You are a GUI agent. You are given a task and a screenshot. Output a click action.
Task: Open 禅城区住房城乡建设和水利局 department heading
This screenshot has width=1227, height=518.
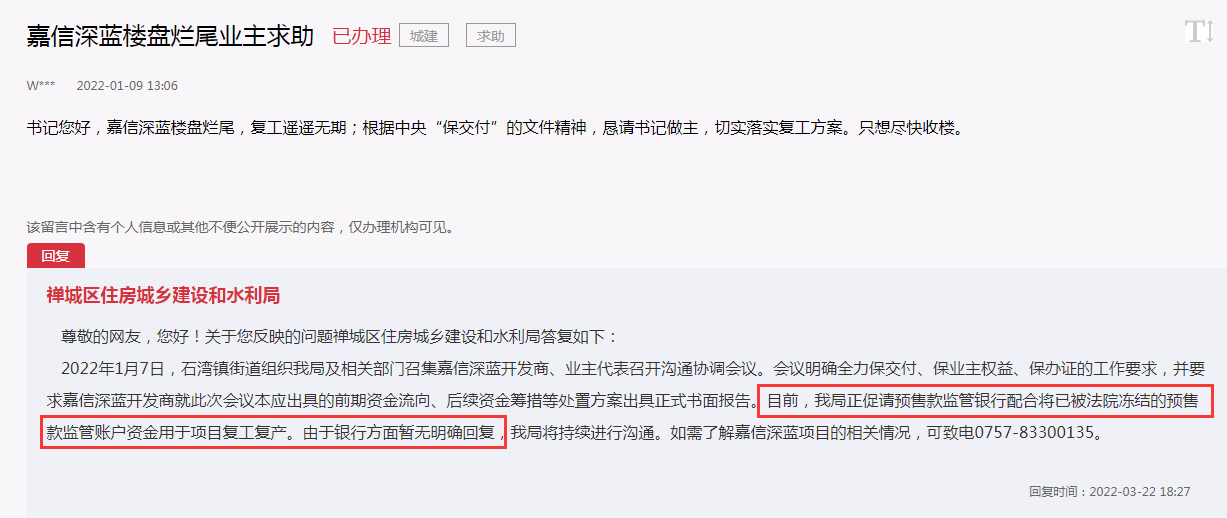point(163,295)
